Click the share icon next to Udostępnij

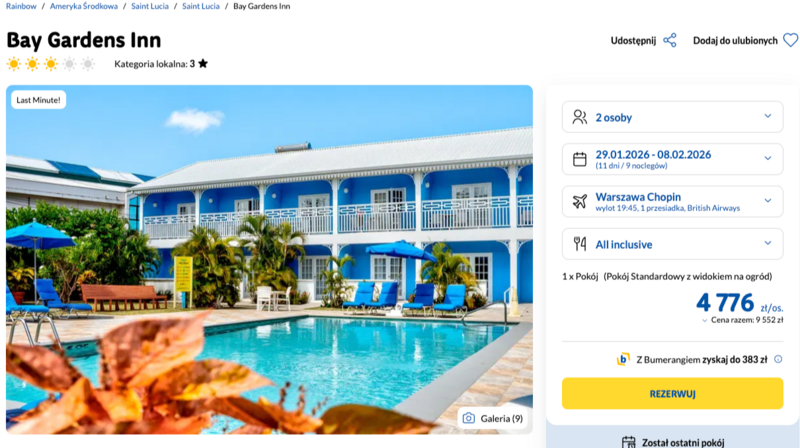click(x=670, y=41)
